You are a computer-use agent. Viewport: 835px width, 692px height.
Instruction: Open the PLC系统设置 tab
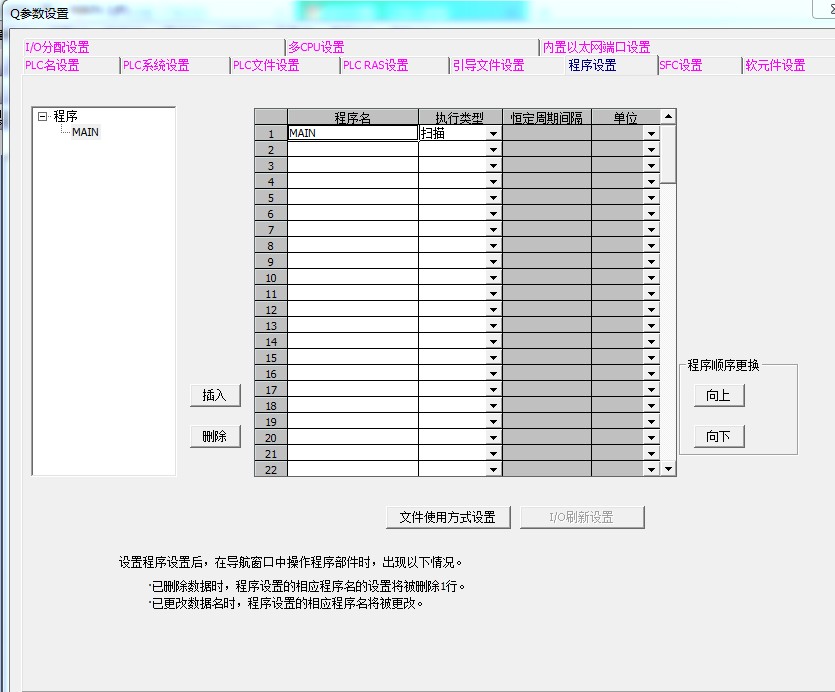(156, 66)
